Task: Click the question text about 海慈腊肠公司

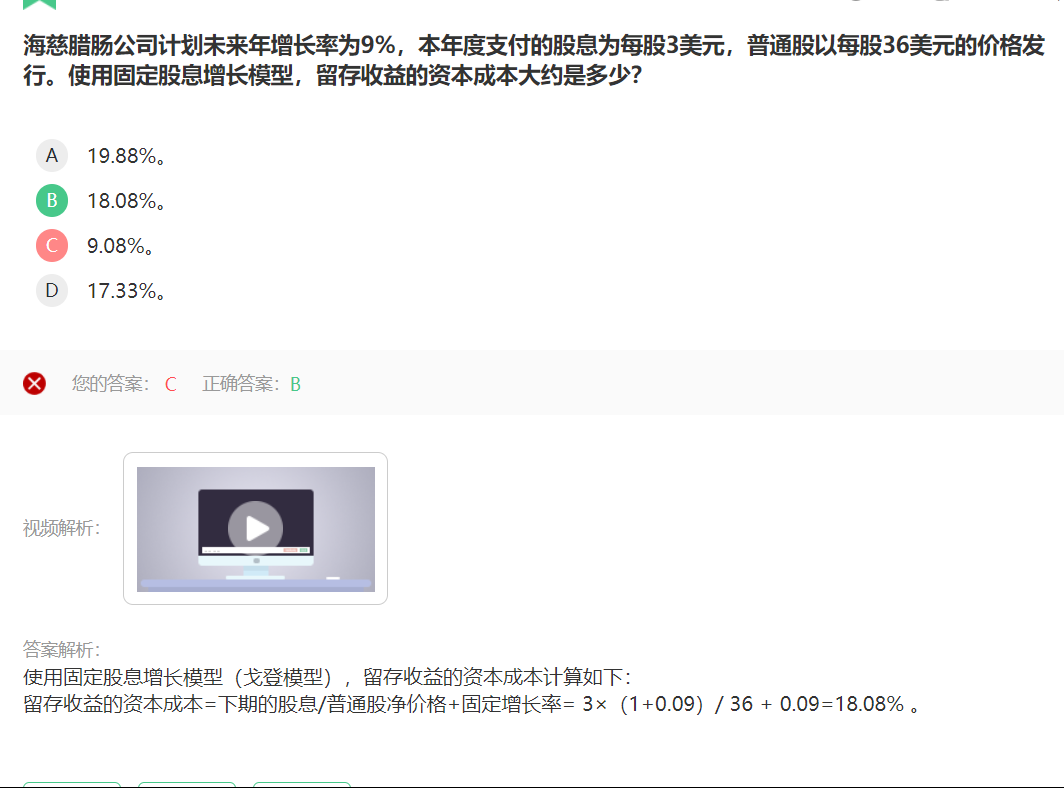Action: (x=533, y=60)
